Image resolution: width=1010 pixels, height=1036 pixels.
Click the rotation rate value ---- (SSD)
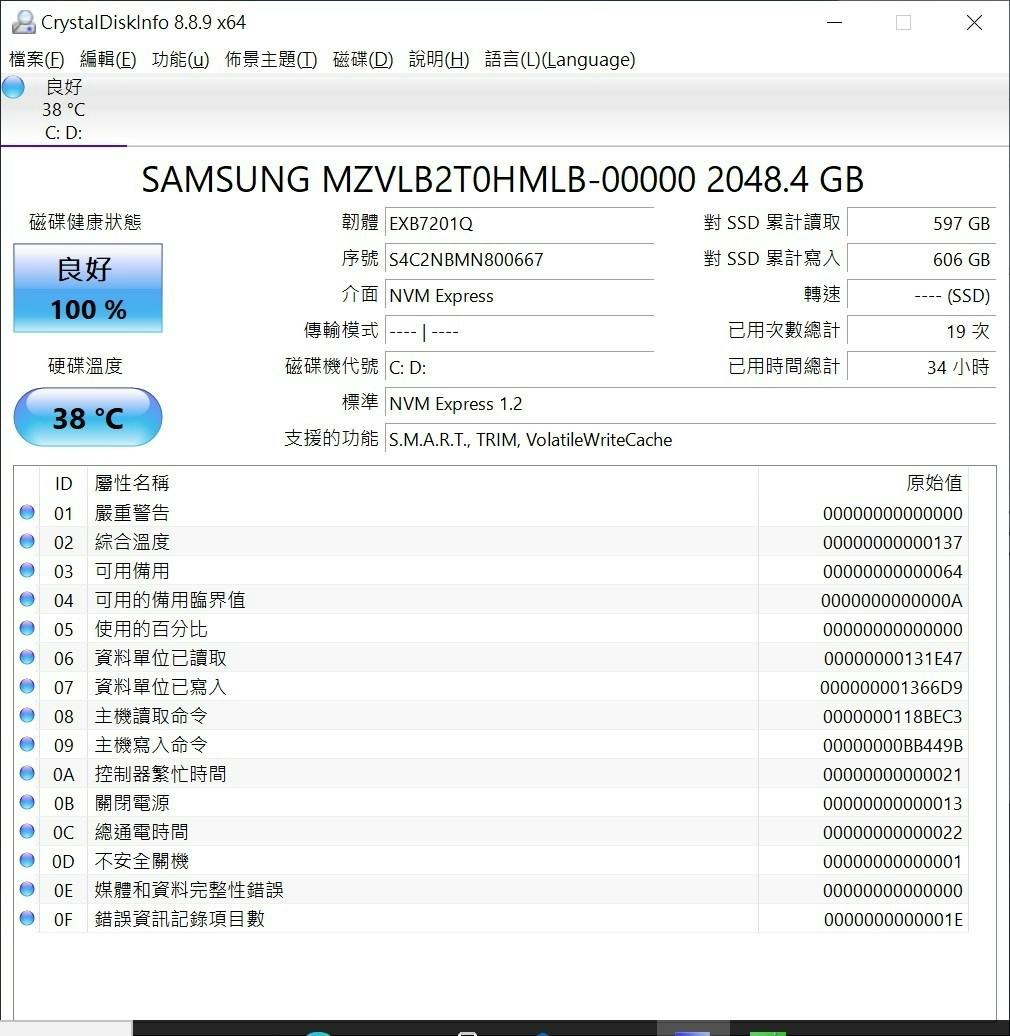921,295
